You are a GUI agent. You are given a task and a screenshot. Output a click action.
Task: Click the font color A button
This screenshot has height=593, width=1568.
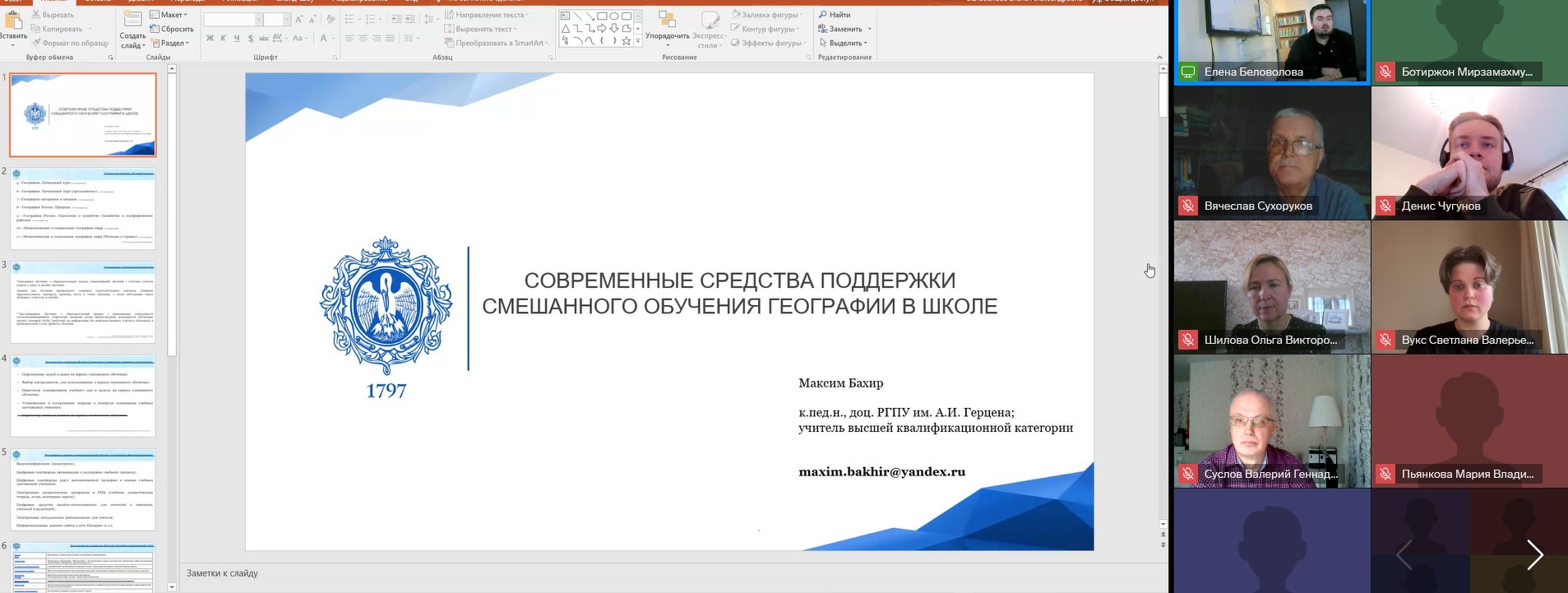324,39
